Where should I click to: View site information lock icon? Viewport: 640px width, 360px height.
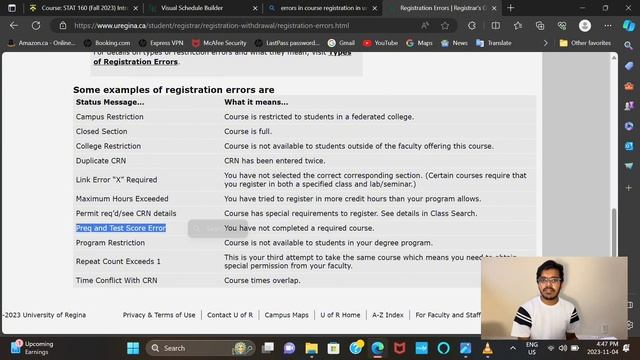[63, 26]
